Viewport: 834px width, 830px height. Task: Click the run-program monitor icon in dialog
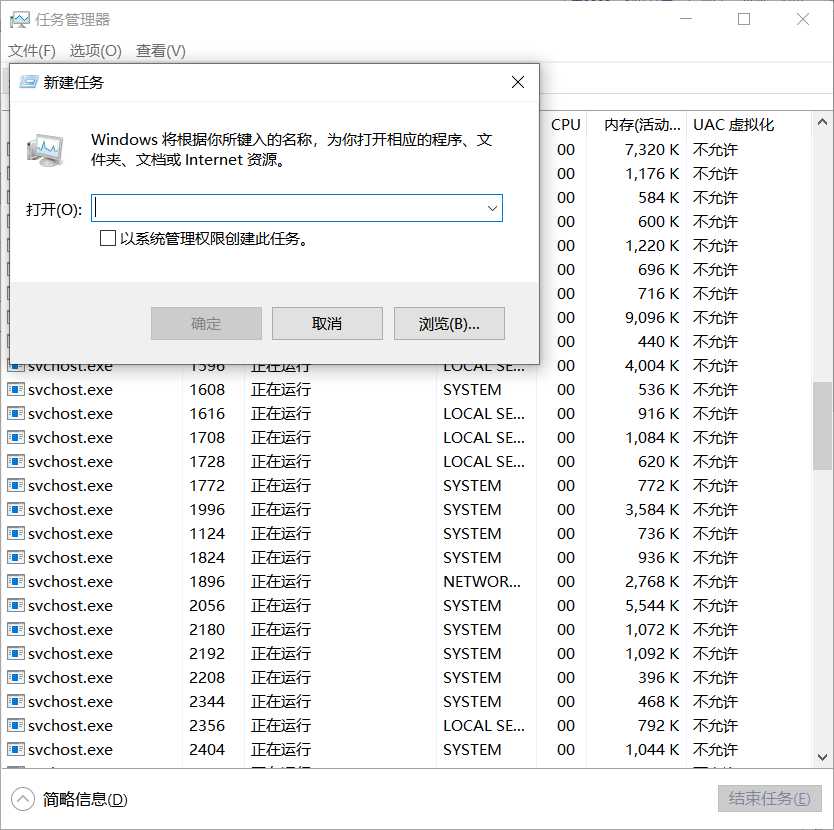point(45,150)
